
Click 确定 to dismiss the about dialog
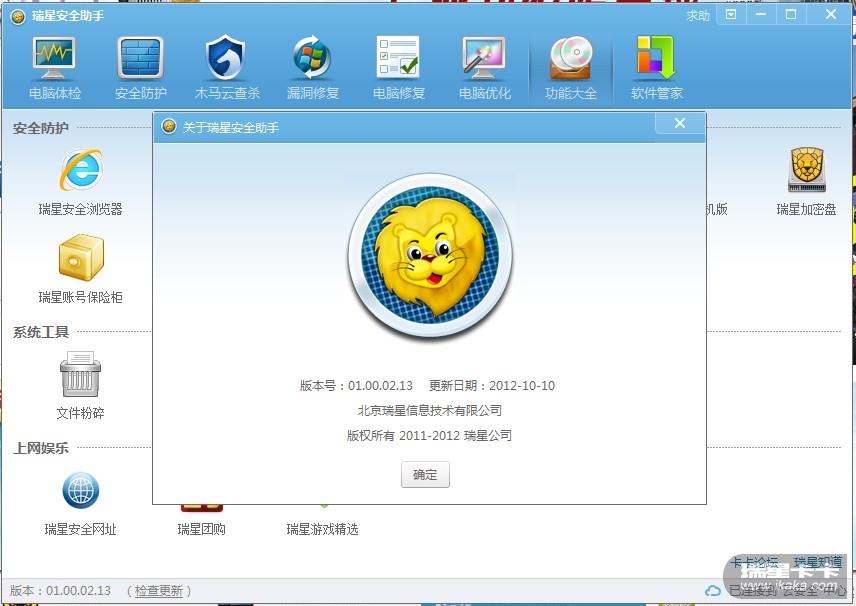tap(425, 474)
